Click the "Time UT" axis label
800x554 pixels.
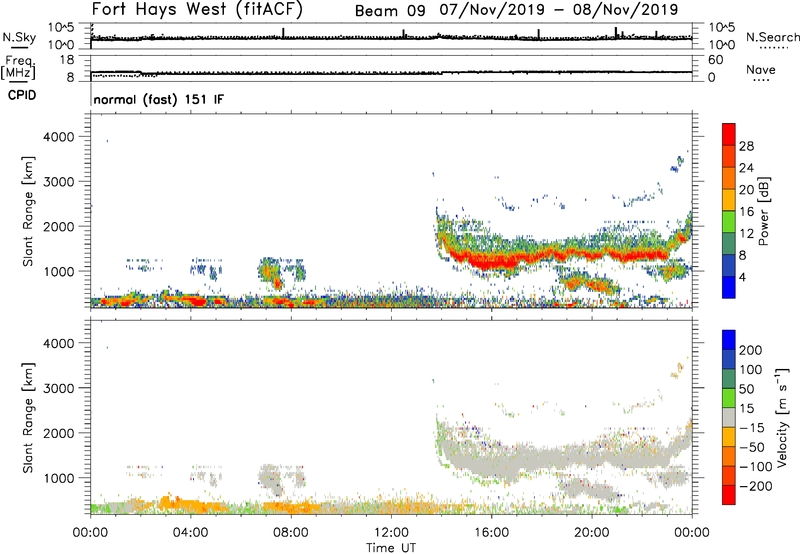[x=391, y=548]
